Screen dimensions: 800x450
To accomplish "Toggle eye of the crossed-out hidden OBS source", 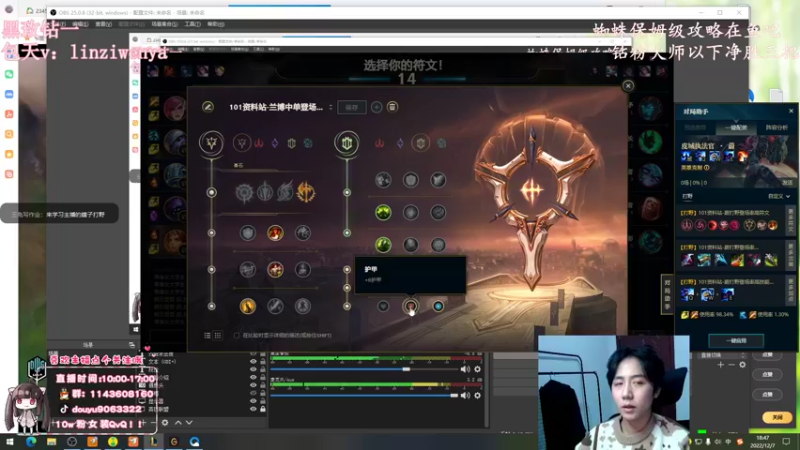I will pos(253,393).
